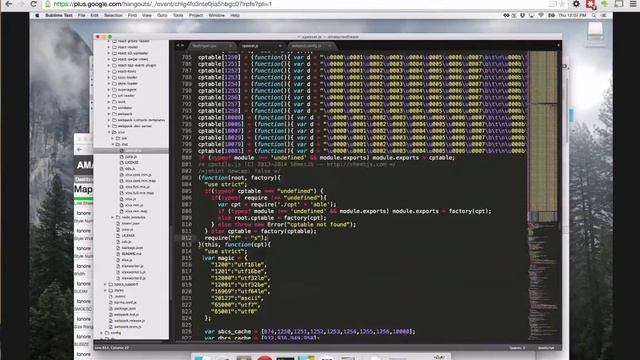Screen dimensions: 640x360
Task: Open README.md in the sidebar
Action: [131, 254]
